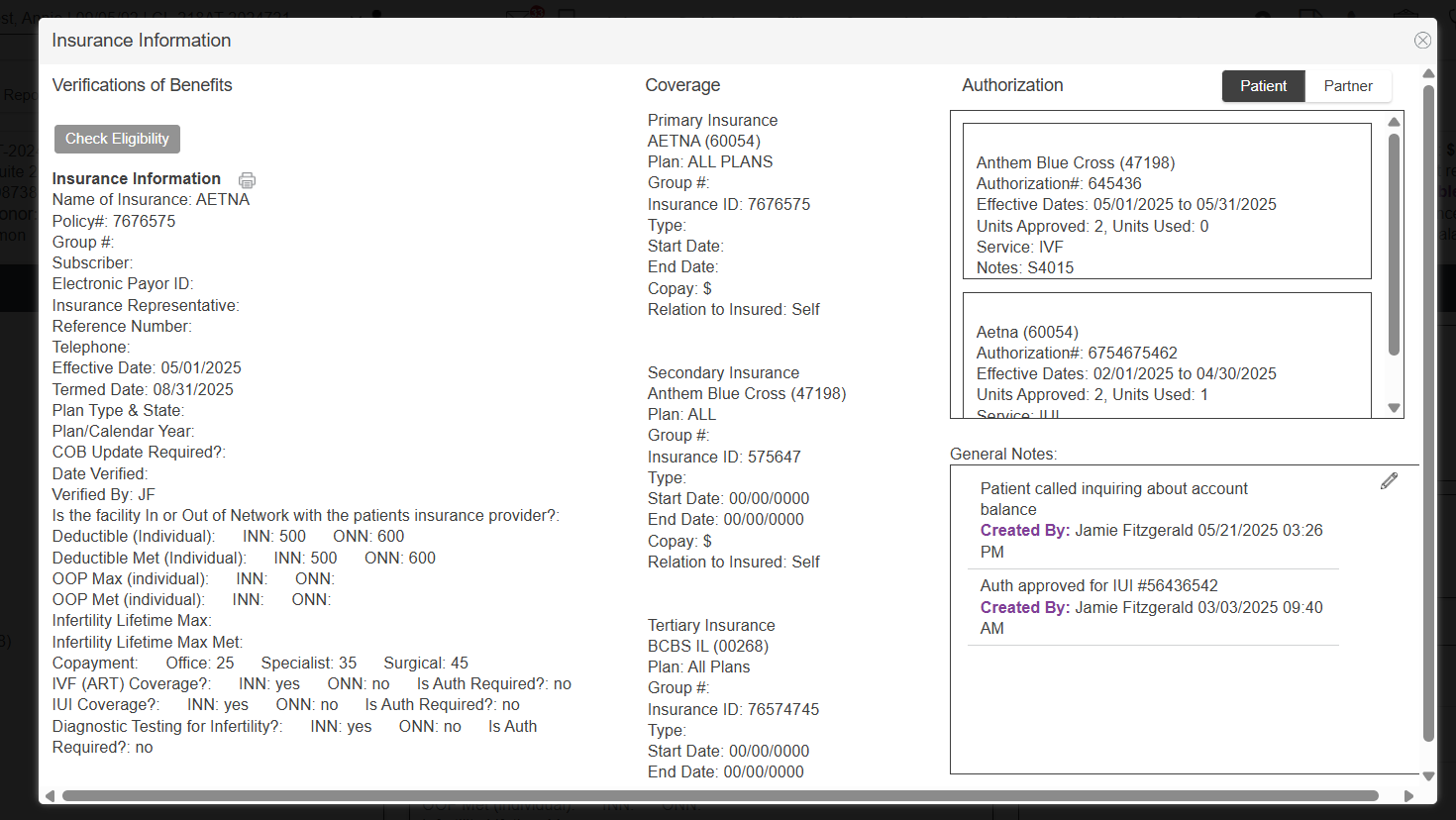1456x820 pixels.
Task: Click 'Insurance ID: 76574745' in Tertiary Insurance
Action: pyautogui.click(x=733, y=709)
